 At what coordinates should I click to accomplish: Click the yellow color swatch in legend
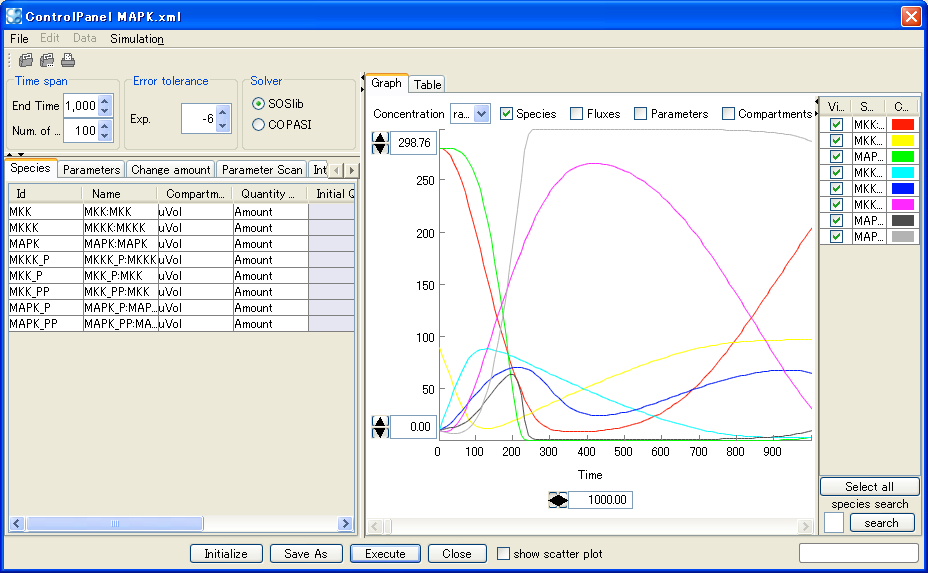pyautogui.click(x=903, y=140)
